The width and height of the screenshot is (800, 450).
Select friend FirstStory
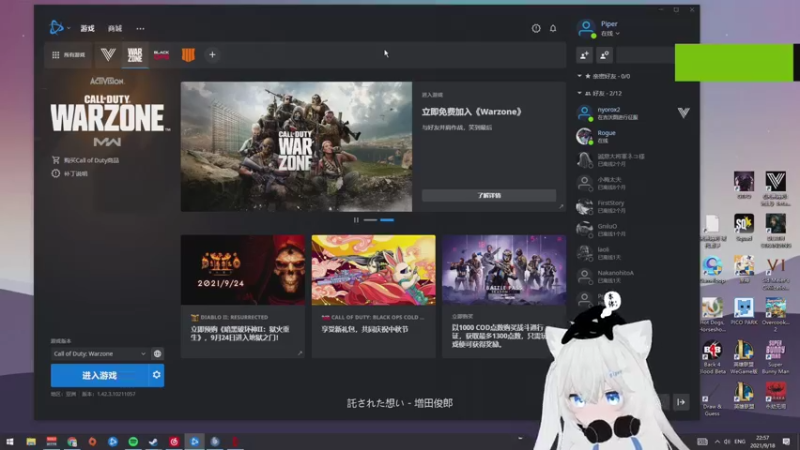(633, 206)
